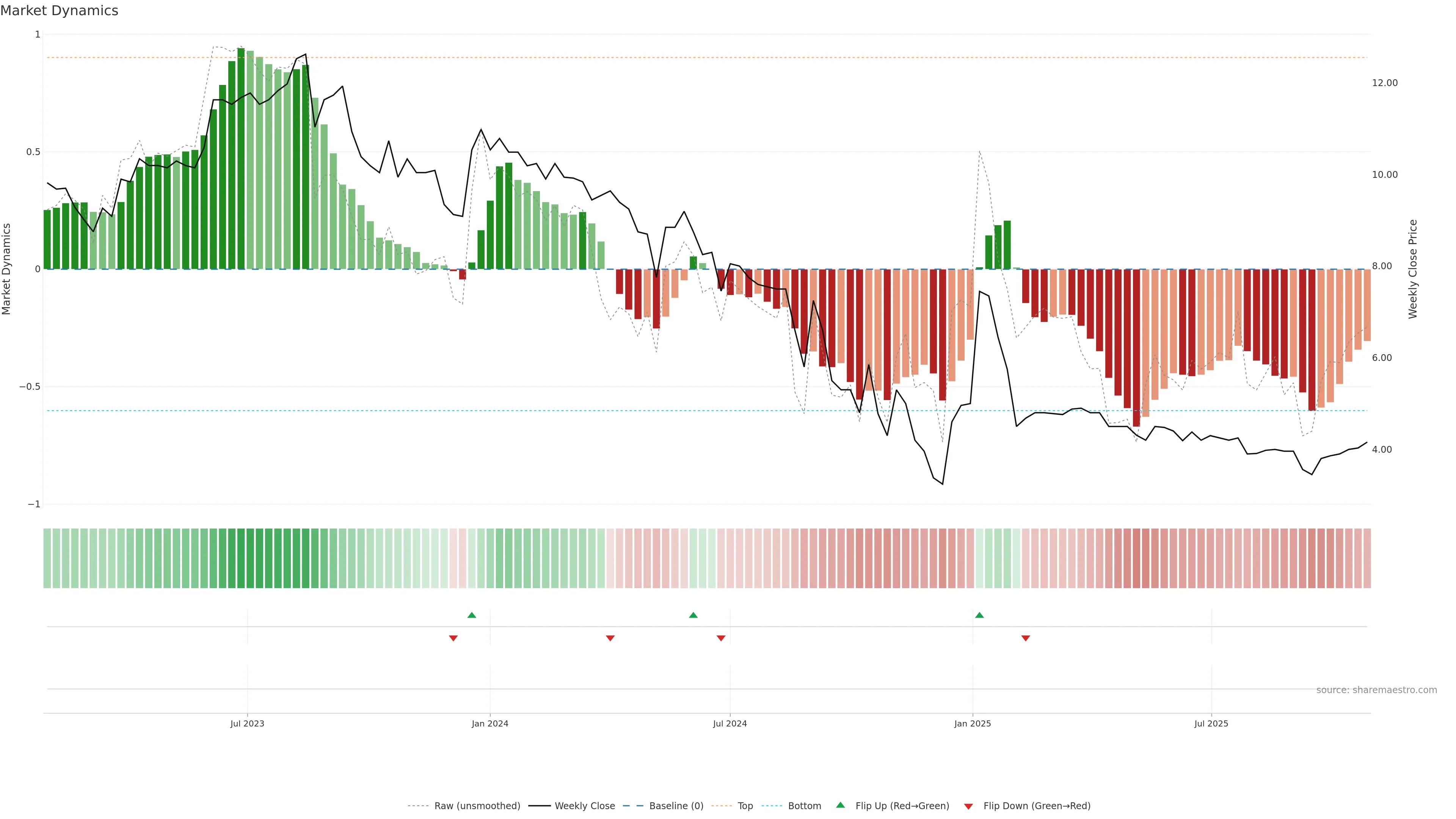Click the source: sharemaestro.com text
Image resolution: width=1456 pixels, height=819 pixels.
tap(1376, 690)
